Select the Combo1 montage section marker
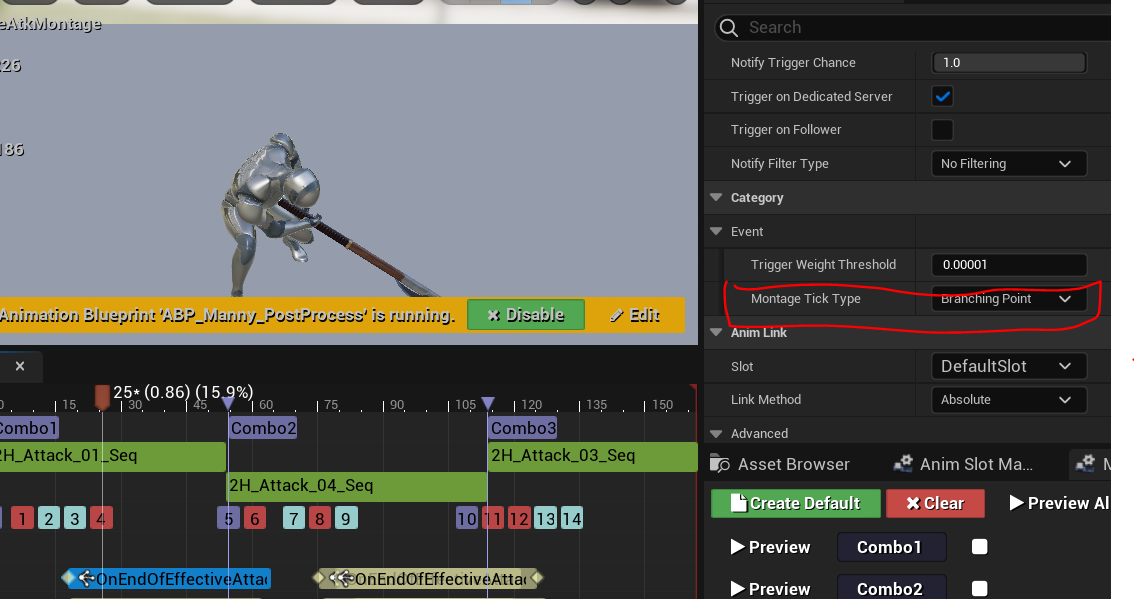Image resolution: width=1134 pixels, height=599 pixels. point(28,428)
